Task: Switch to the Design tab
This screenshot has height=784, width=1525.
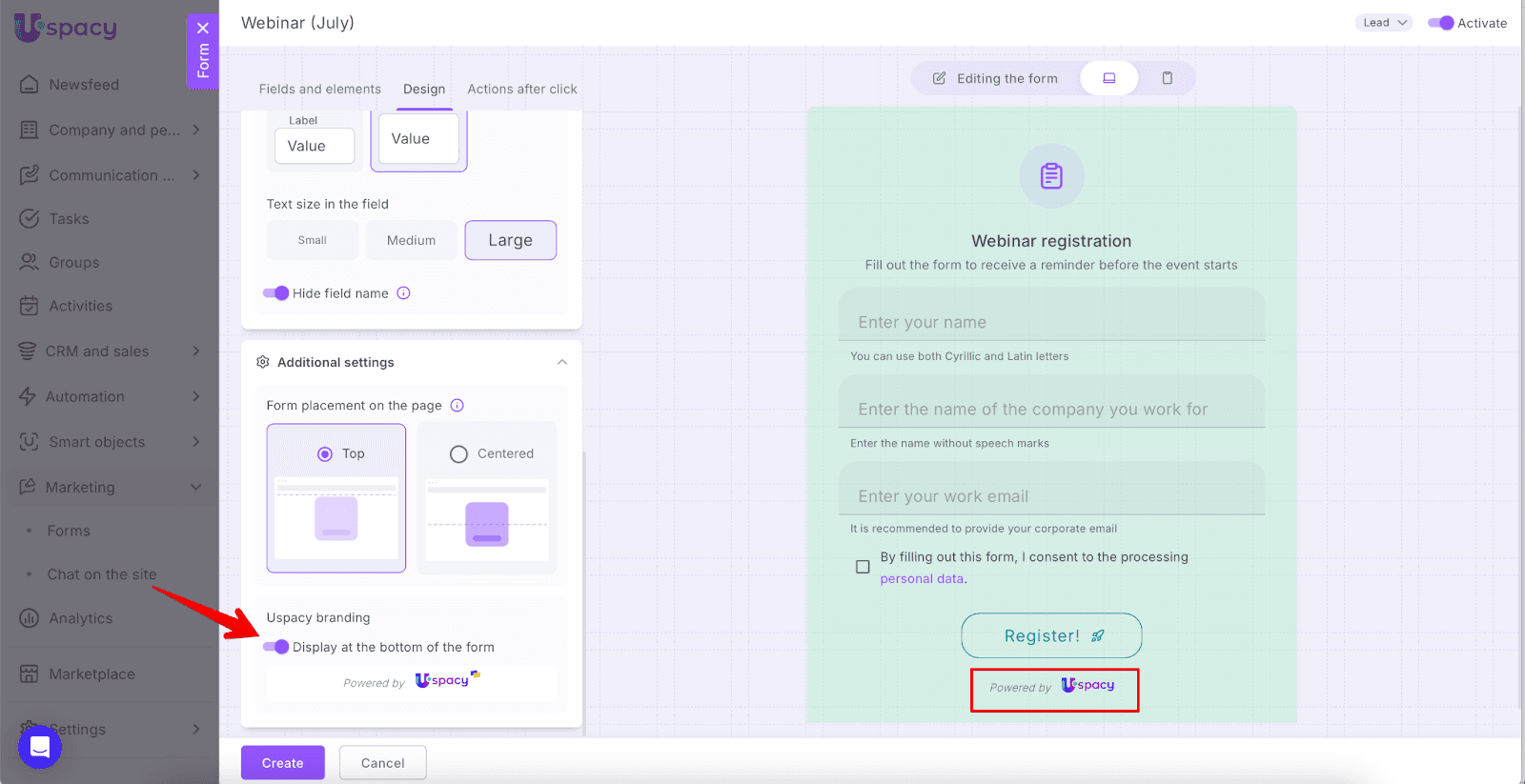Action: coord(424,89)
